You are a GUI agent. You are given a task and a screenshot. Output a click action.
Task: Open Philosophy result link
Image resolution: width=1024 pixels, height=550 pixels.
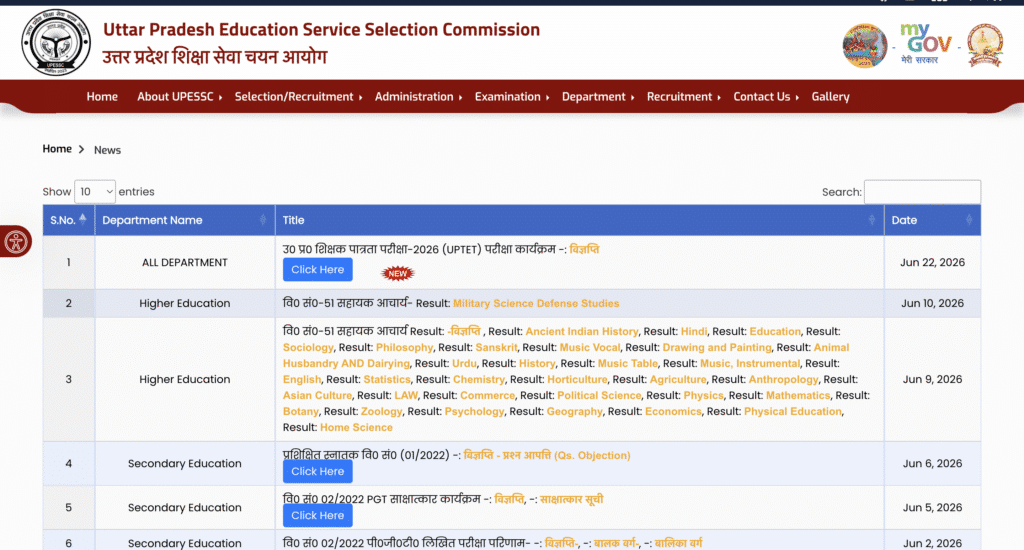pyautogui.click(x=404, y=348)
